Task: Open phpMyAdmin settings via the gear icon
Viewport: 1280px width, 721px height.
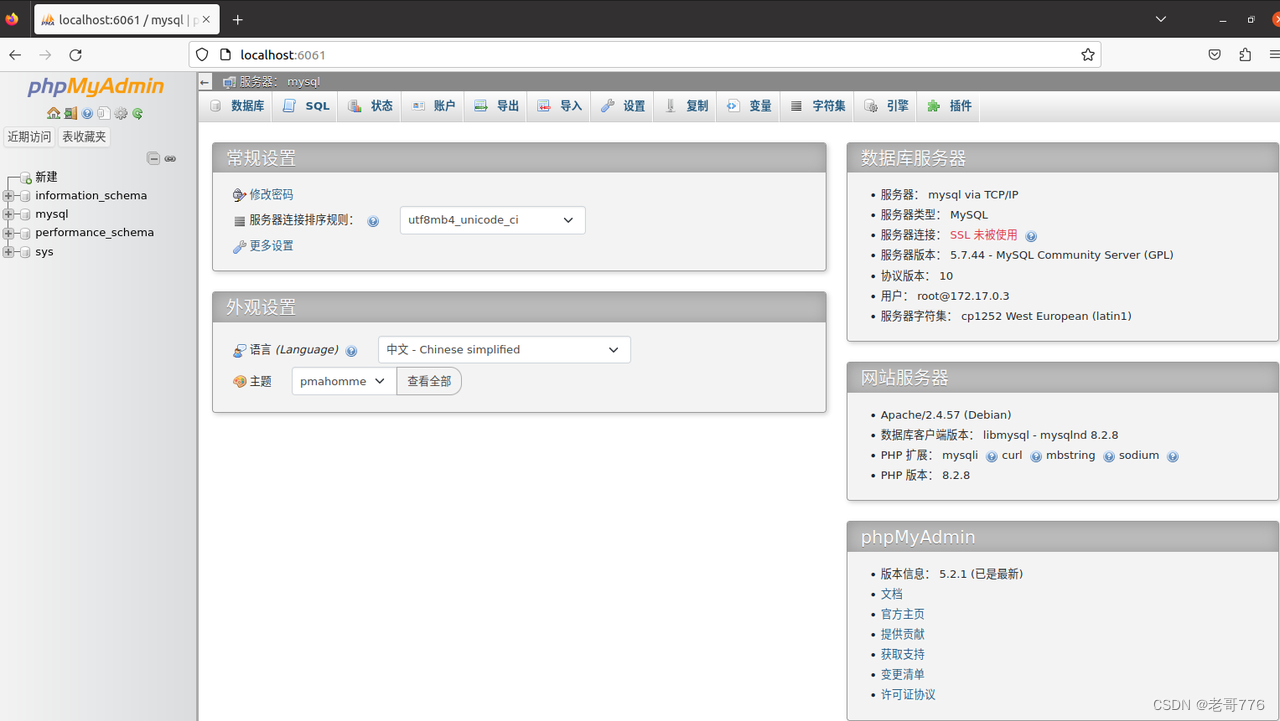Action: click(121, 113)
